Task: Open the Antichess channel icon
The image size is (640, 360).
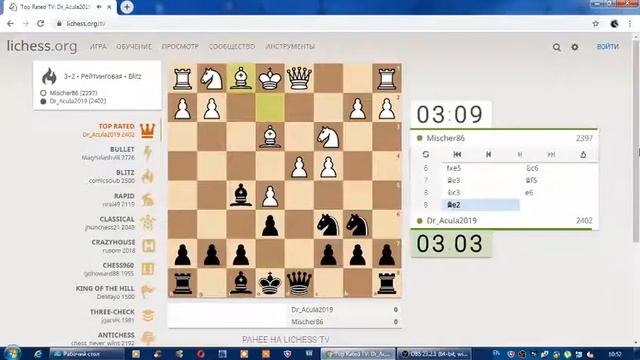Action: click(148, 338)
